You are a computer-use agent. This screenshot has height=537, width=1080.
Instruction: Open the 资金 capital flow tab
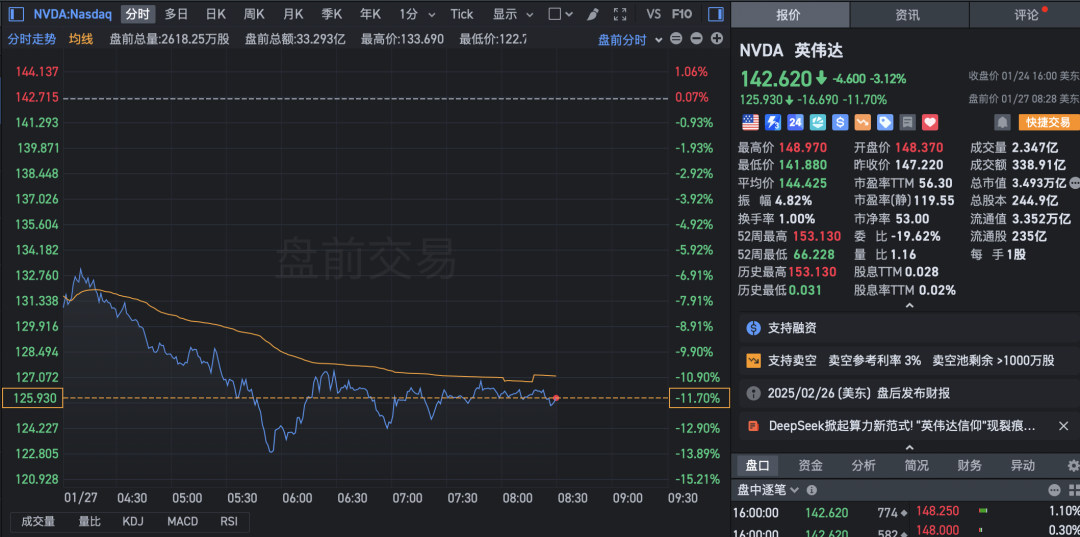click(x=810, y=466)
